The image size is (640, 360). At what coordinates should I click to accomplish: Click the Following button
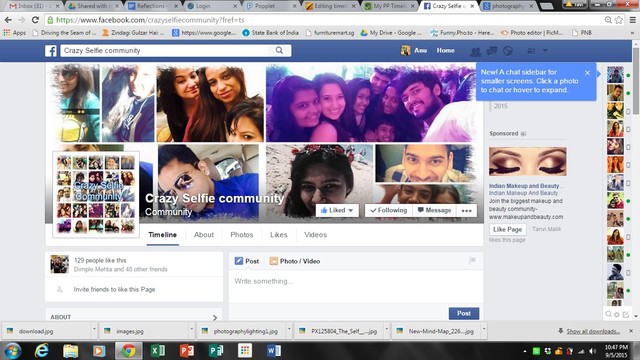pos(389,210)
